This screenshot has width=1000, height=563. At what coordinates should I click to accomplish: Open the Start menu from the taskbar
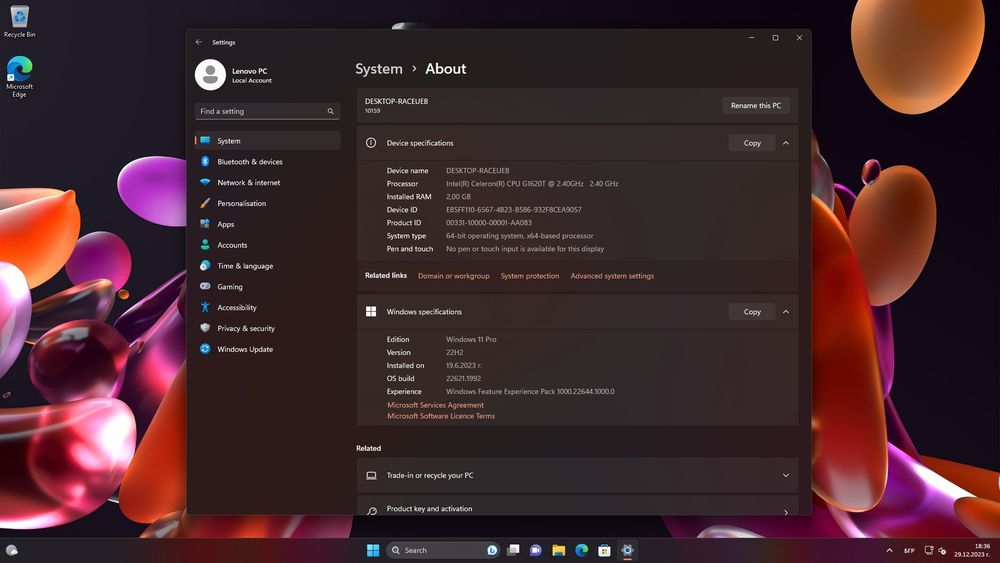pyautogui.click(x=373, y=550)
